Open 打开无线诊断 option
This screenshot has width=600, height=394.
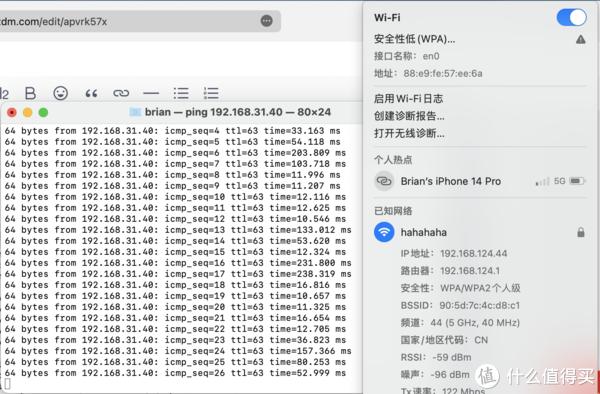[409, 134]
